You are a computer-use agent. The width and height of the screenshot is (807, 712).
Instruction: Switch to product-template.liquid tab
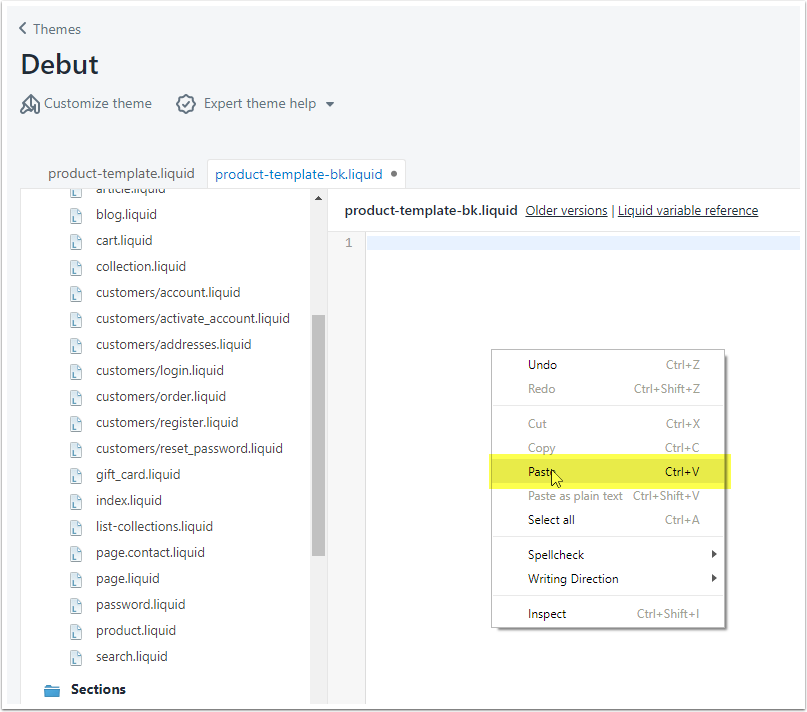pos(121,173)
